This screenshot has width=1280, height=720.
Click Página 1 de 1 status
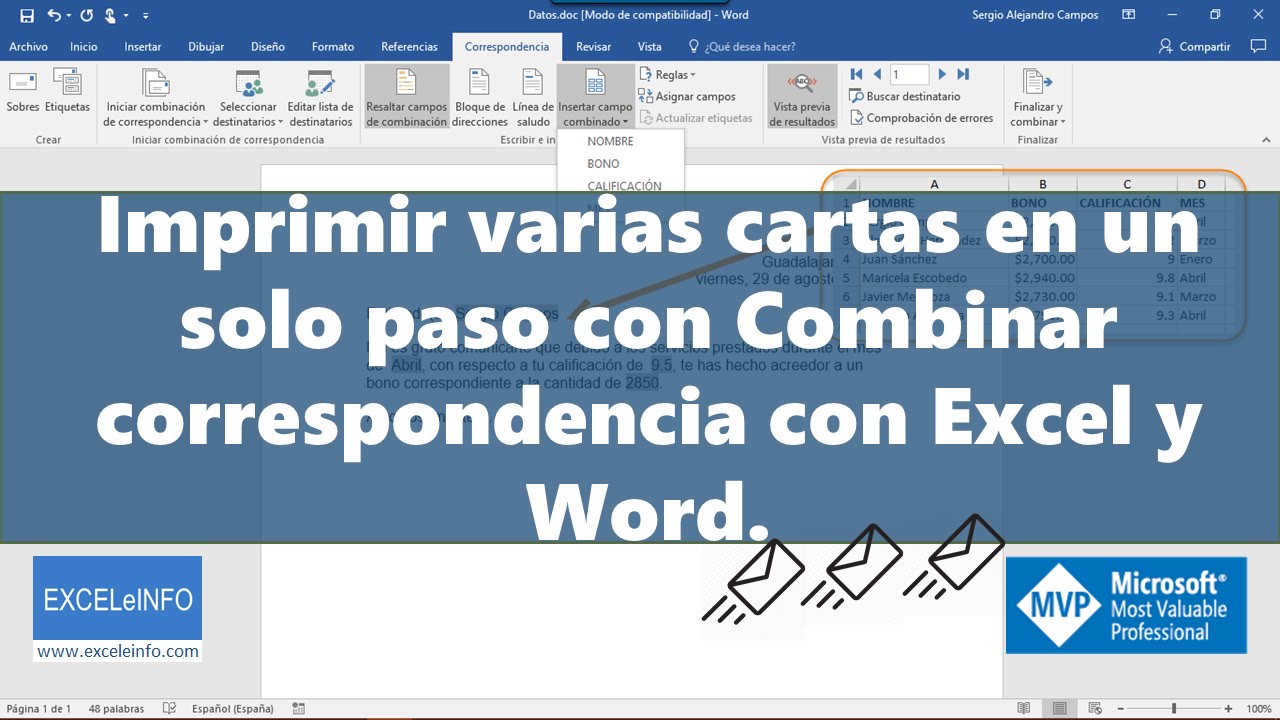tap(39, 709)
